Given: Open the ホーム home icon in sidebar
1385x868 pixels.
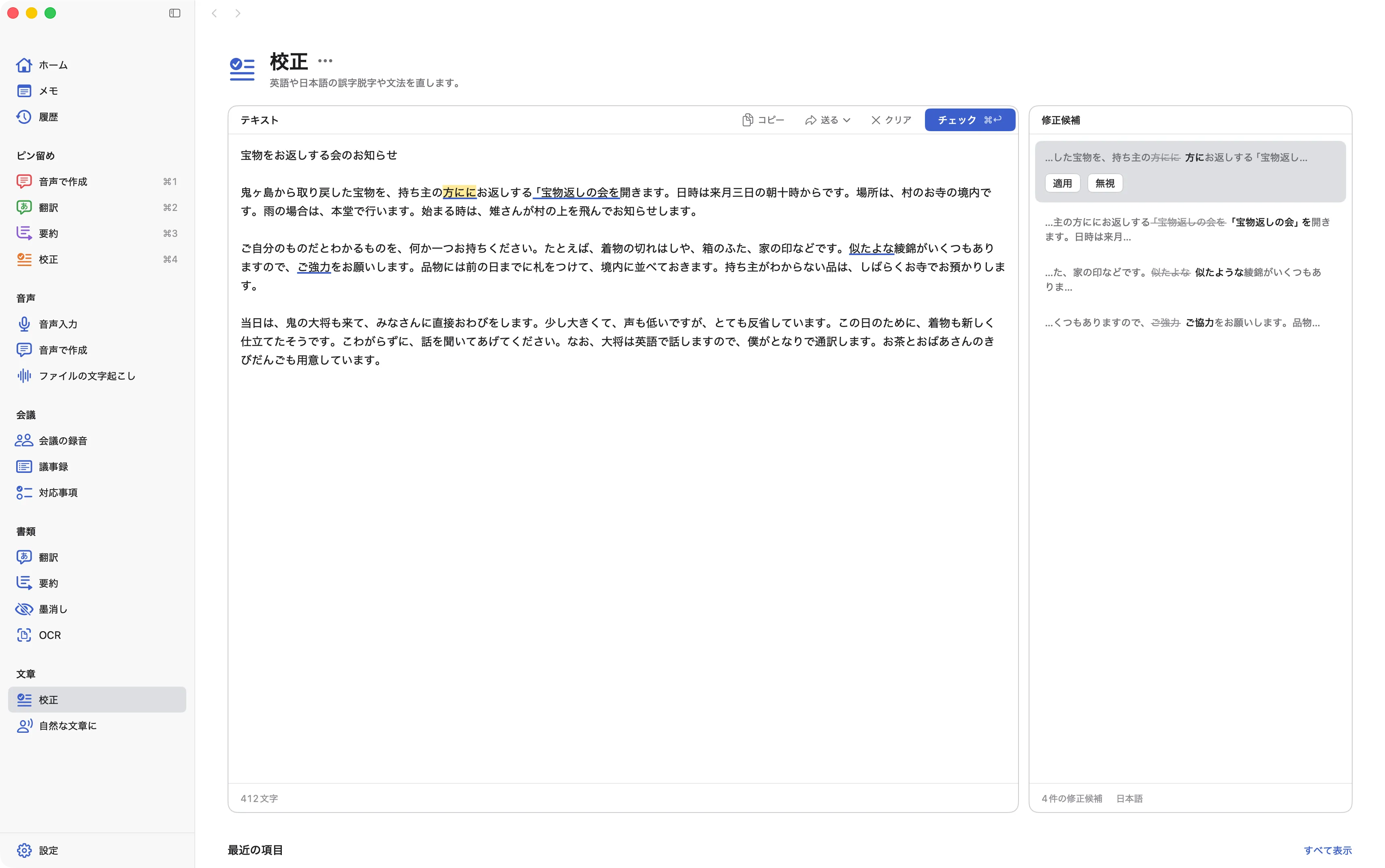Looking at the screenshot, I should [24, 65].
